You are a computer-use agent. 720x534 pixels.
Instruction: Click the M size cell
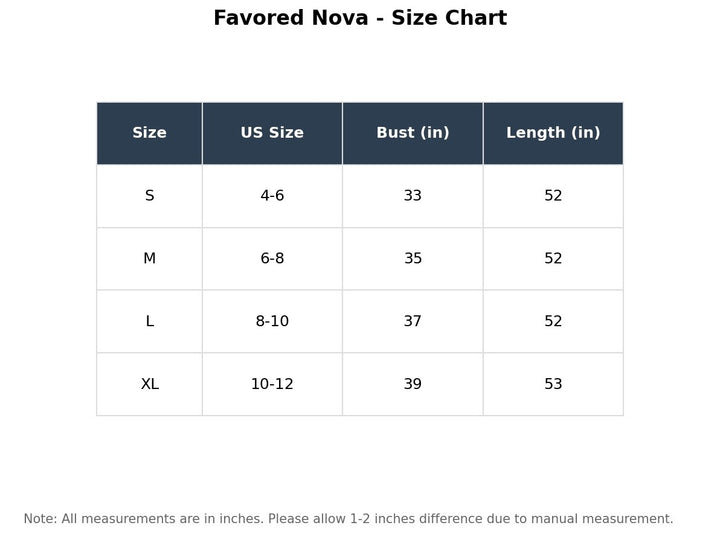(x=149, y=259)
